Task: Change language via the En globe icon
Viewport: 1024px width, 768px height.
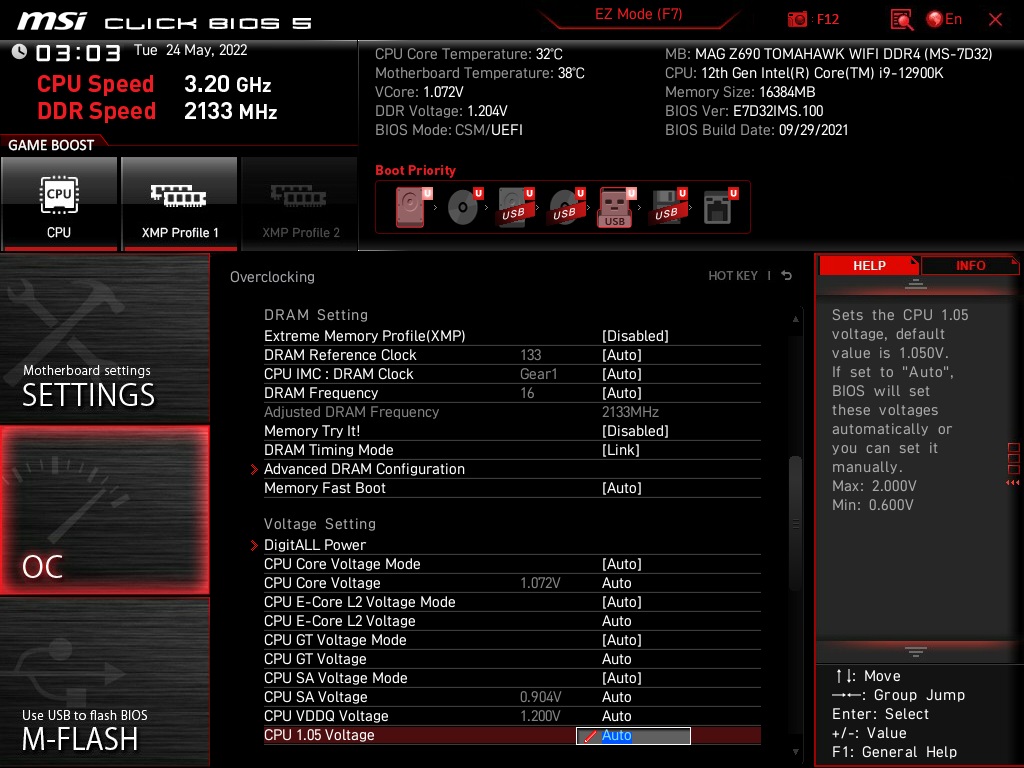Action: [x=944, y=20]
